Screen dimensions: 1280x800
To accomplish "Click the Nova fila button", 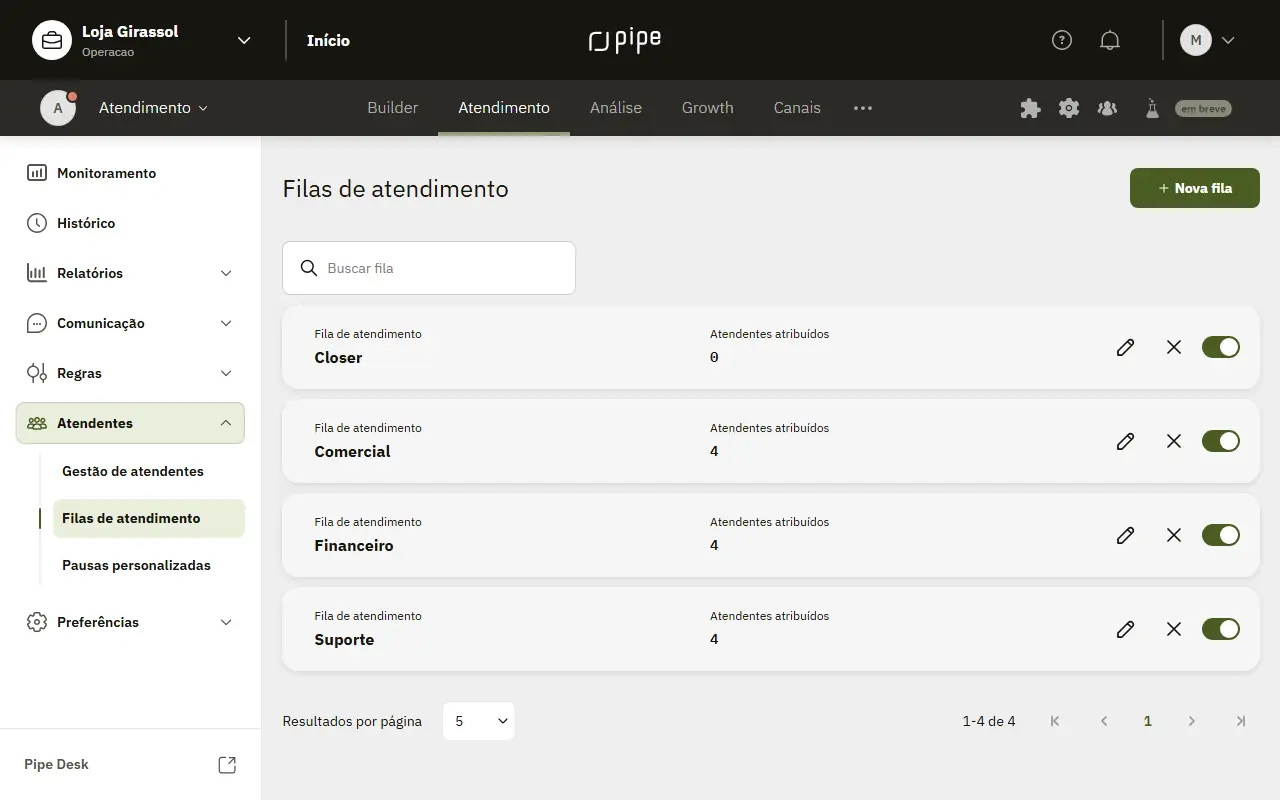I will tap(1195, 188).
